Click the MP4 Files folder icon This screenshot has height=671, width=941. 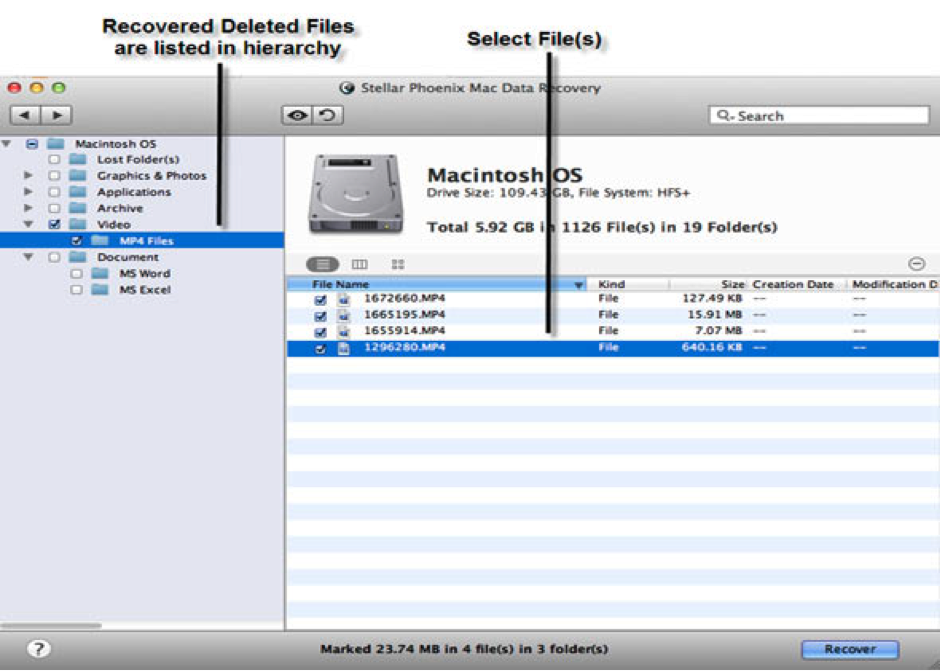coord(100,241)
